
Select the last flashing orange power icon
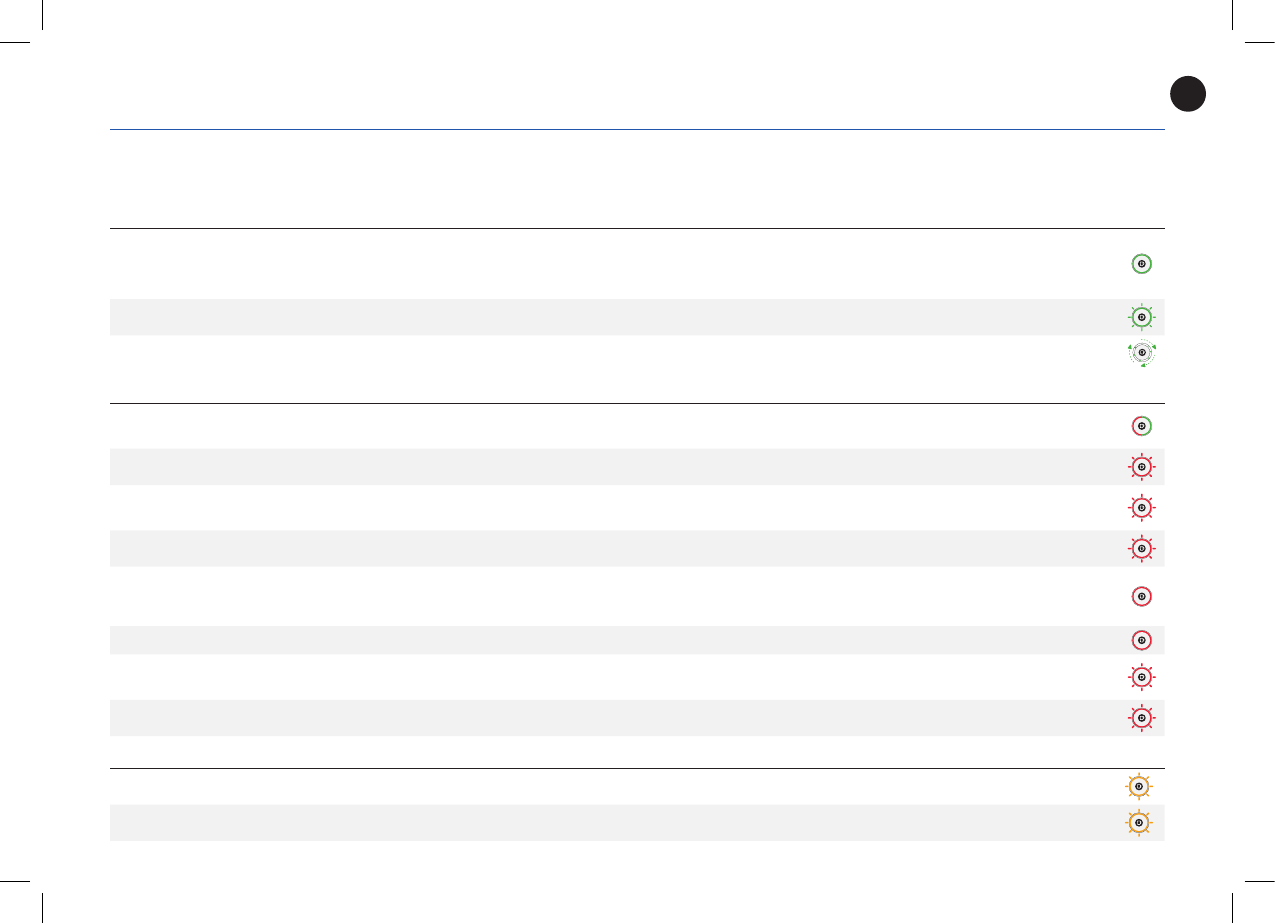1138,823
